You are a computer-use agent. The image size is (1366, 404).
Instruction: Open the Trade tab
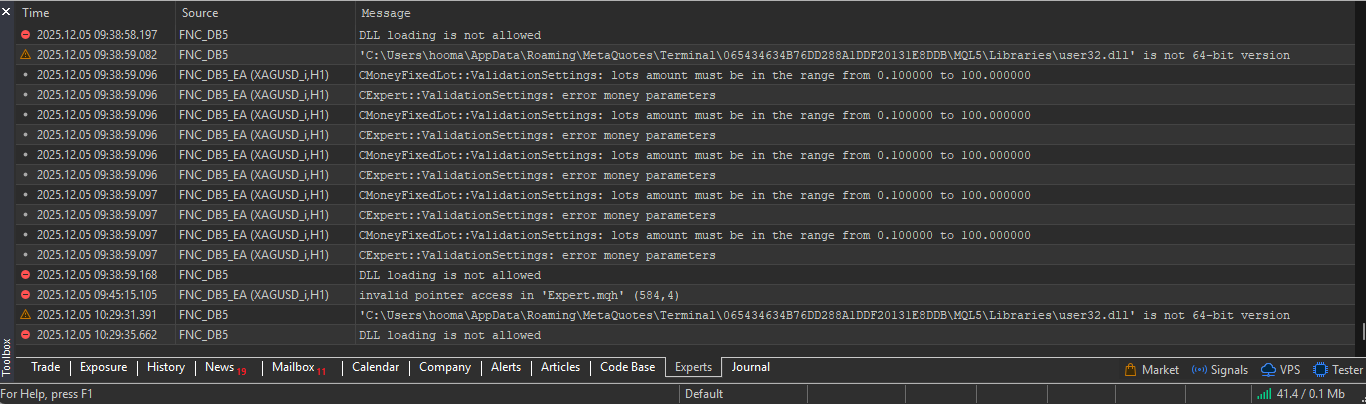click(x=45, y=367)
